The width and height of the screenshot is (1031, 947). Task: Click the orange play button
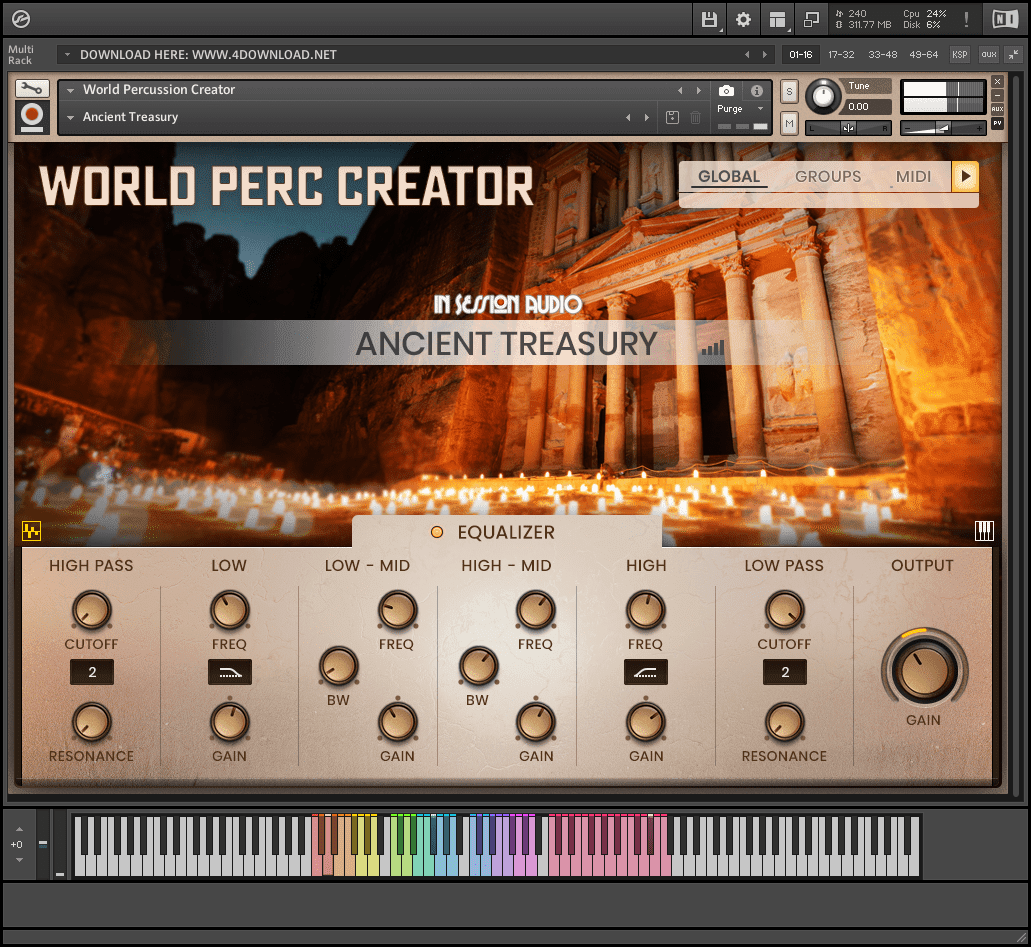tap(965, 176)
